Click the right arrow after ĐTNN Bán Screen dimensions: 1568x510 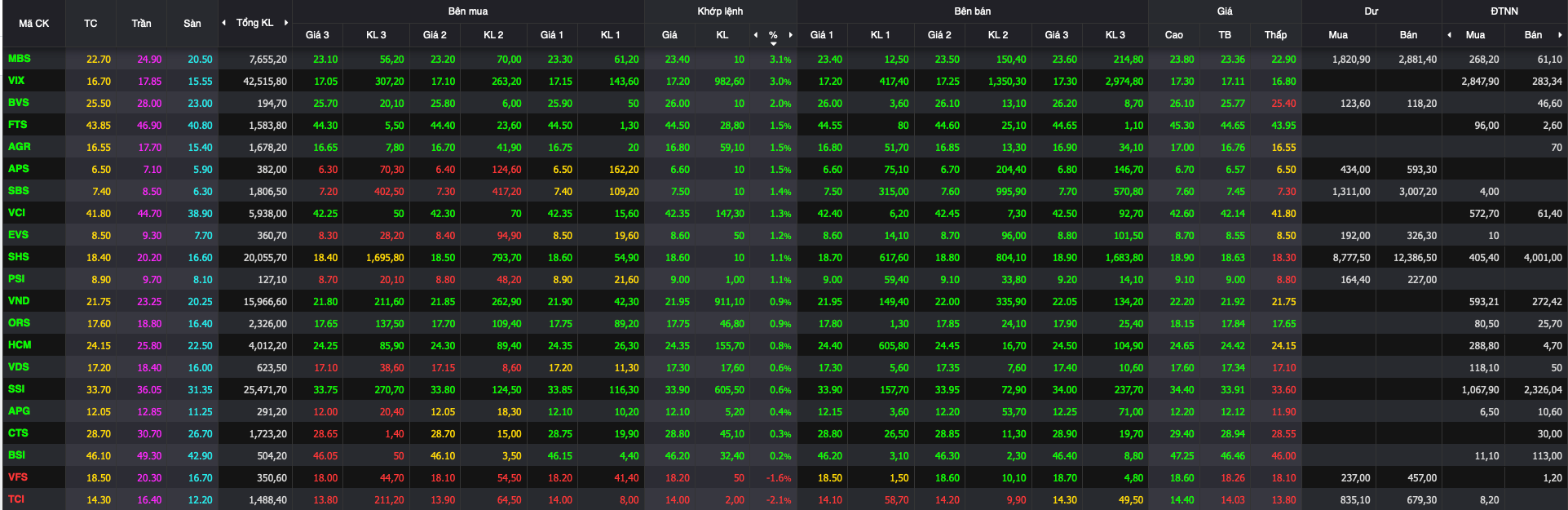pyautogui.click(x=1560, y=35)
